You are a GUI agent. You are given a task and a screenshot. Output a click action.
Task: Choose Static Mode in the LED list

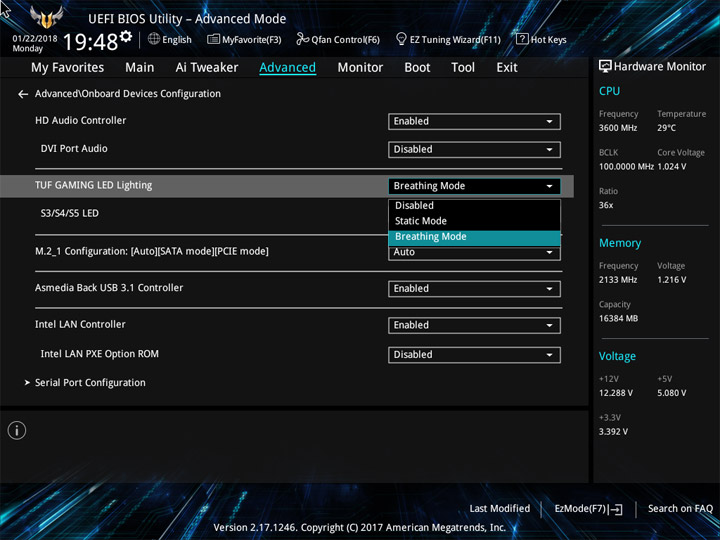click(x=474, y=221)
